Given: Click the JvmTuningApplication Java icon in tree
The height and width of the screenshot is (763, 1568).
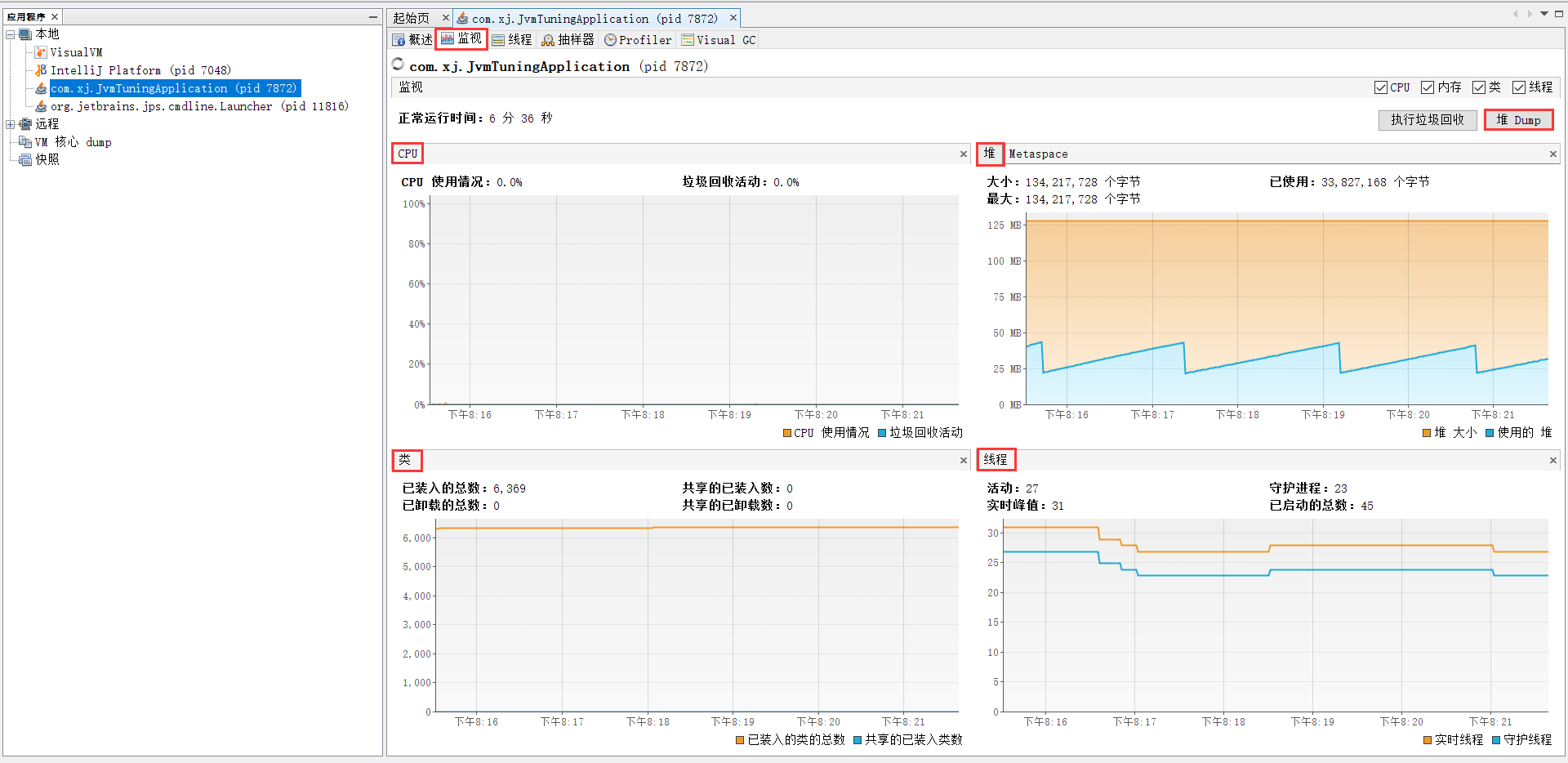Looking at the screenshot, I should tap(41, 88).
